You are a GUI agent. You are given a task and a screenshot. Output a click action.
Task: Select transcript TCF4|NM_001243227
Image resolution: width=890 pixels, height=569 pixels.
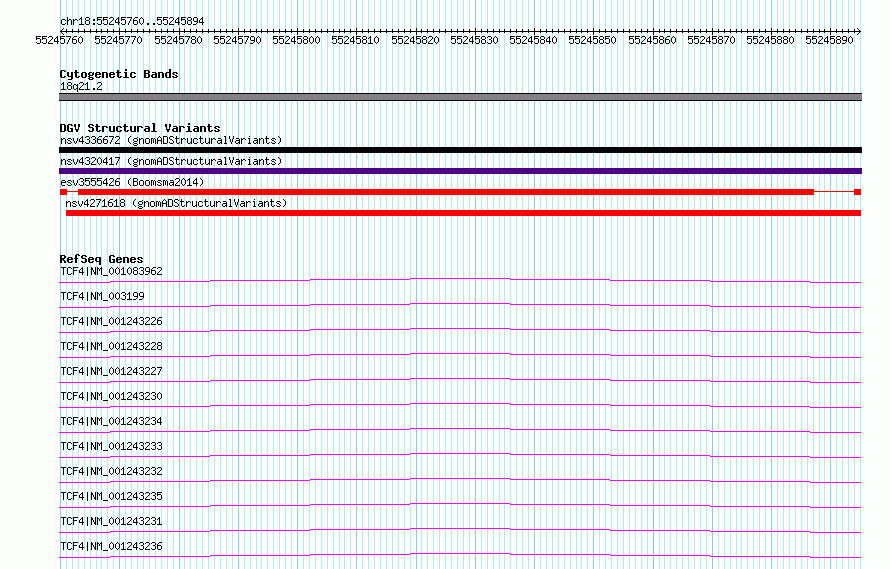[111, 371]
